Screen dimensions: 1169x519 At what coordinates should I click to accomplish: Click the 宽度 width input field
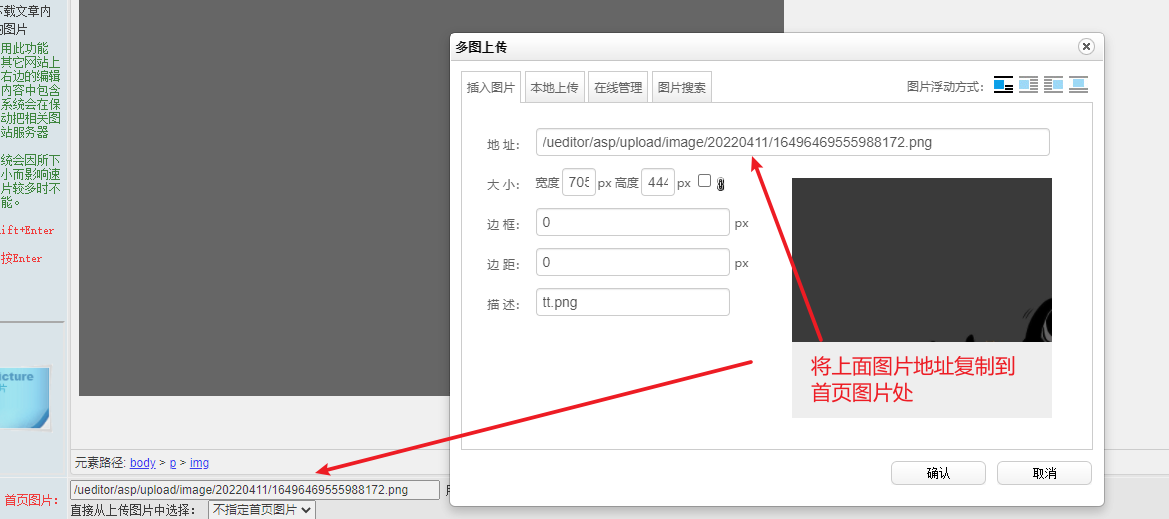tap(579, 183)
